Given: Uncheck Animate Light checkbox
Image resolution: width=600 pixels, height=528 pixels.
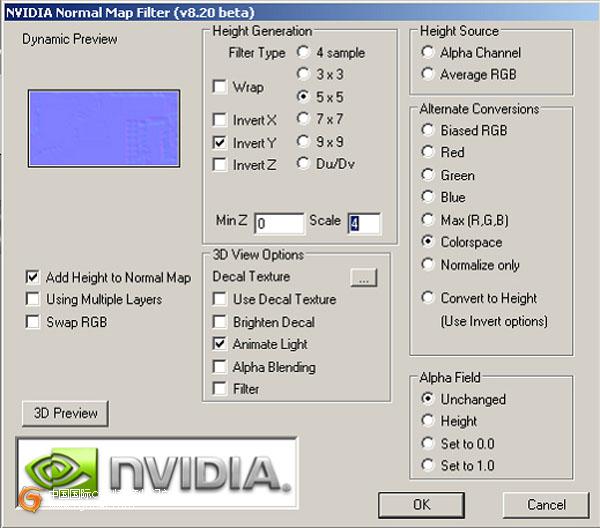Looking at the screenshot, I should (220, 344).
